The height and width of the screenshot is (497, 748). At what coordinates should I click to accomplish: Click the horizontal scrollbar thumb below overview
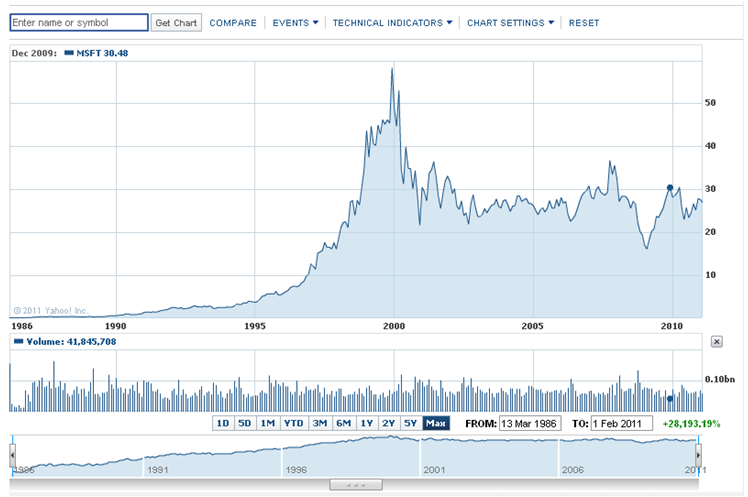[356, 485]
